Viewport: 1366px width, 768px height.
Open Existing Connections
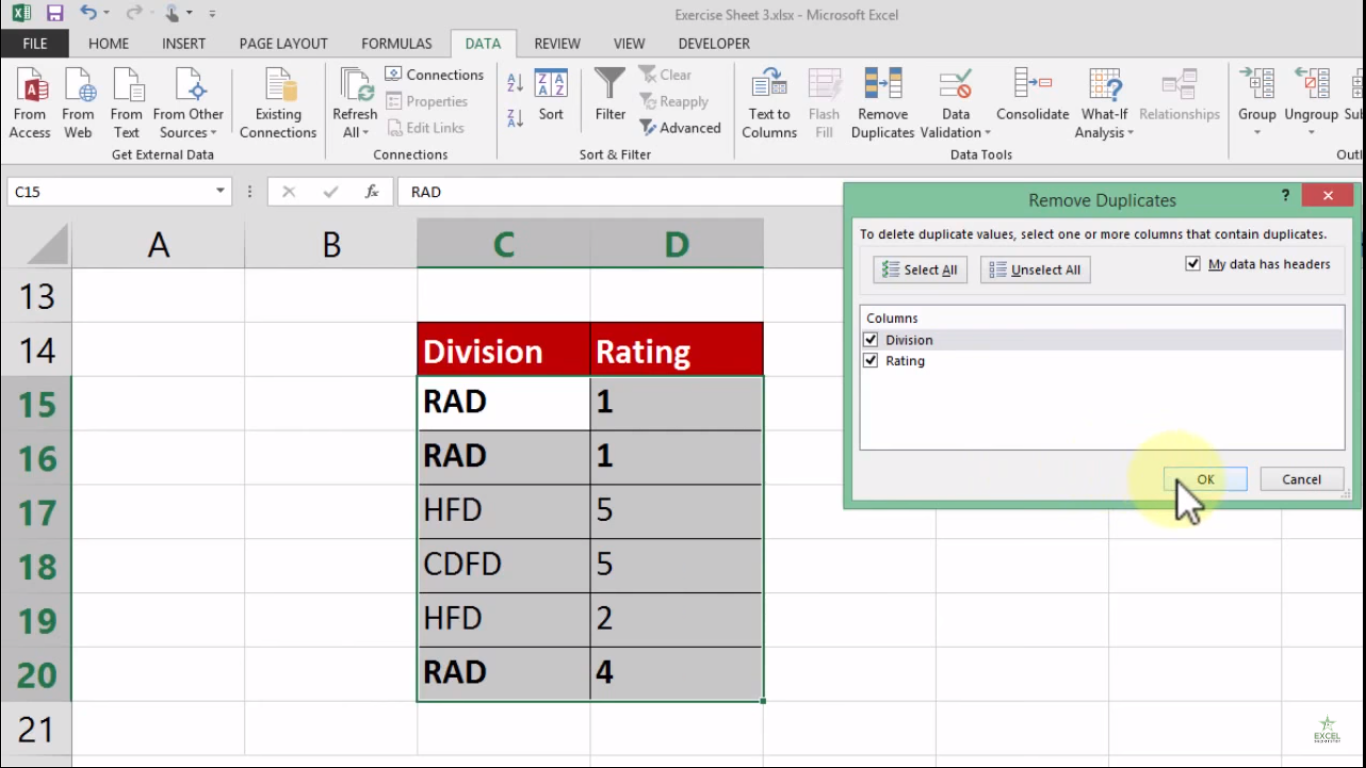278,104
